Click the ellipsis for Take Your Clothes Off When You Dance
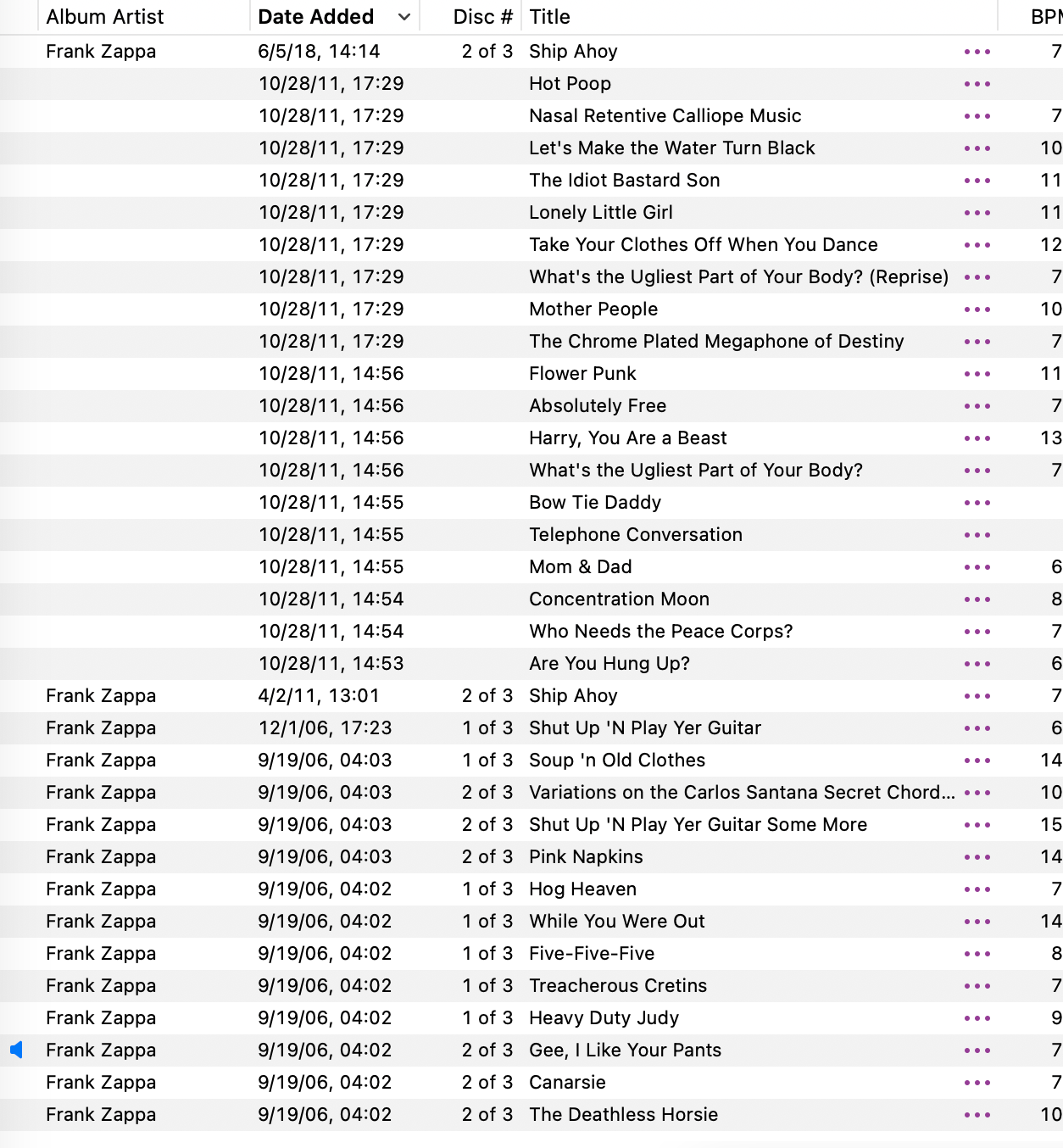This screenshot has width=1063, height=1148. pyautogui.click(x=977, y=245)
